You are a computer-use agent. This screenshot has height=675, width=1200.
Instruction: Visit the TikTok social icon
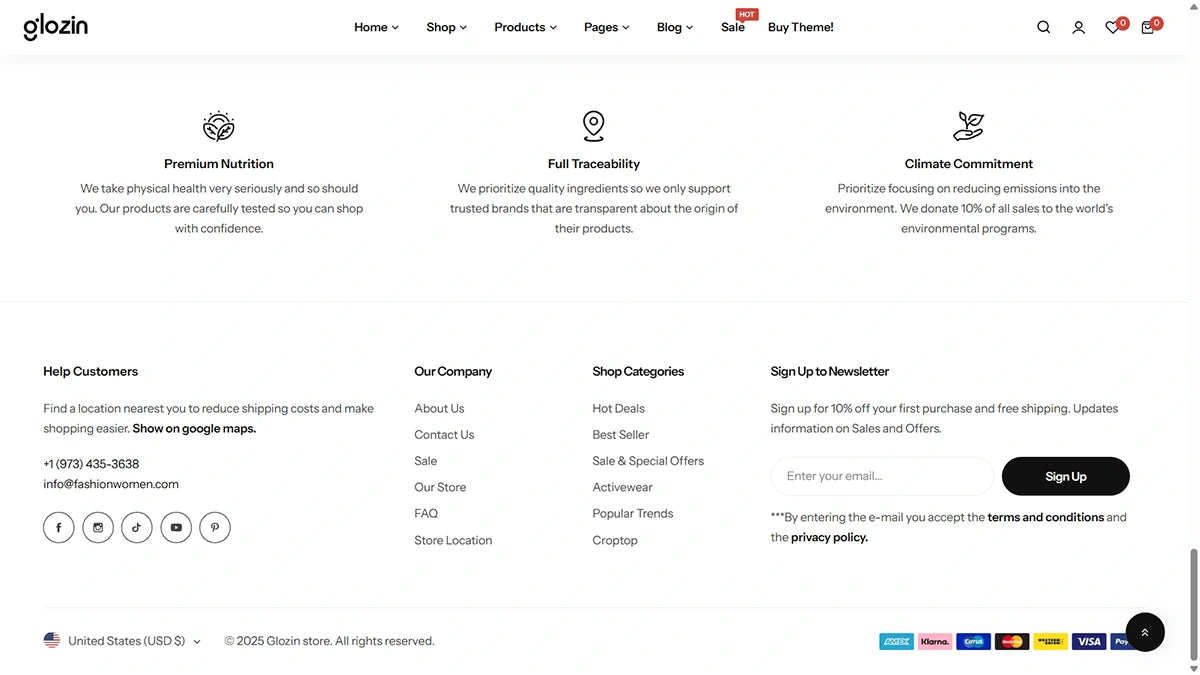coord(137,527)
